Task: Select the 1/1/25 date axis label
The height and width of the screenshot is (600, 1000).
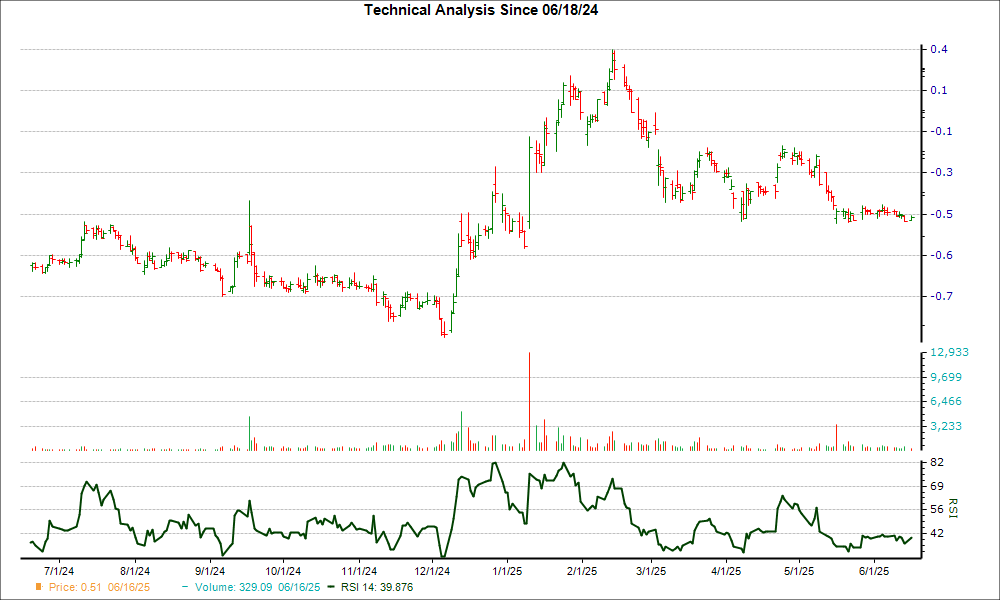Action: [x=508, y=571]
